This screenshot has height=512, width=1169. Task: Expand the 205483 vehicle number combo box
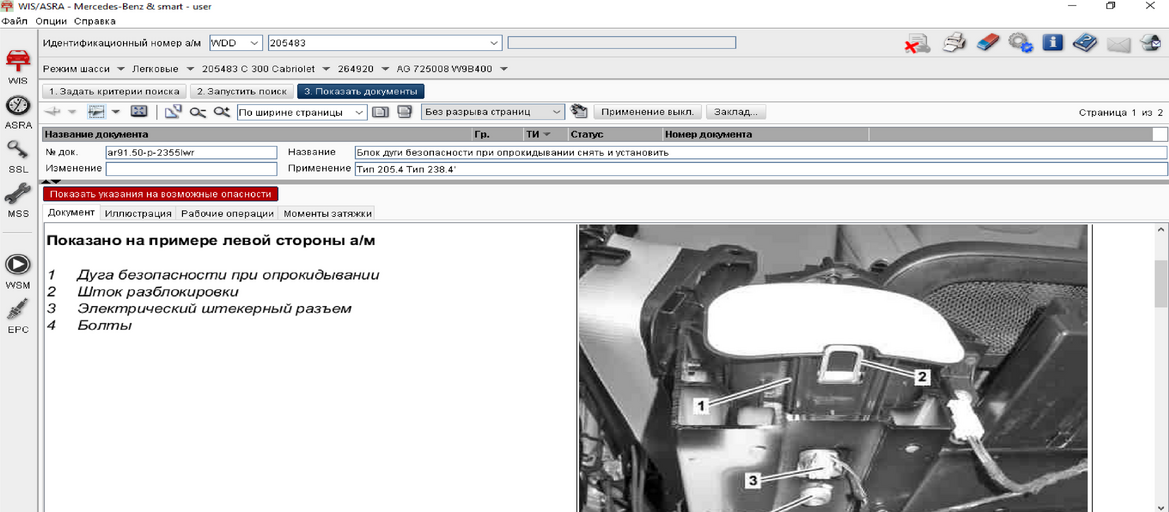494,43
